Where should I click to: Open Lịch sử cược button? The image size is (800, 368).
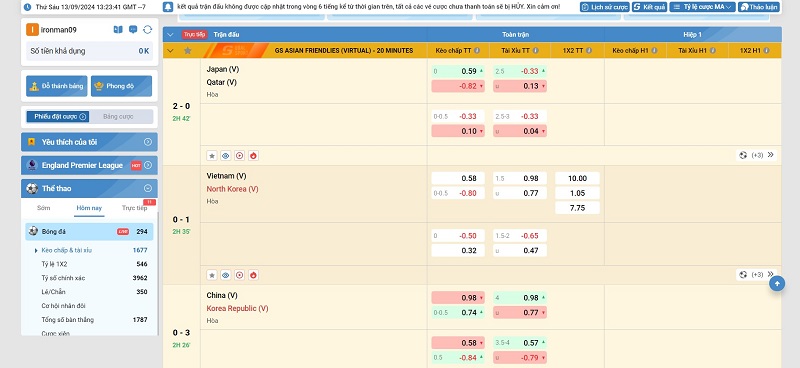coord(605,7)
